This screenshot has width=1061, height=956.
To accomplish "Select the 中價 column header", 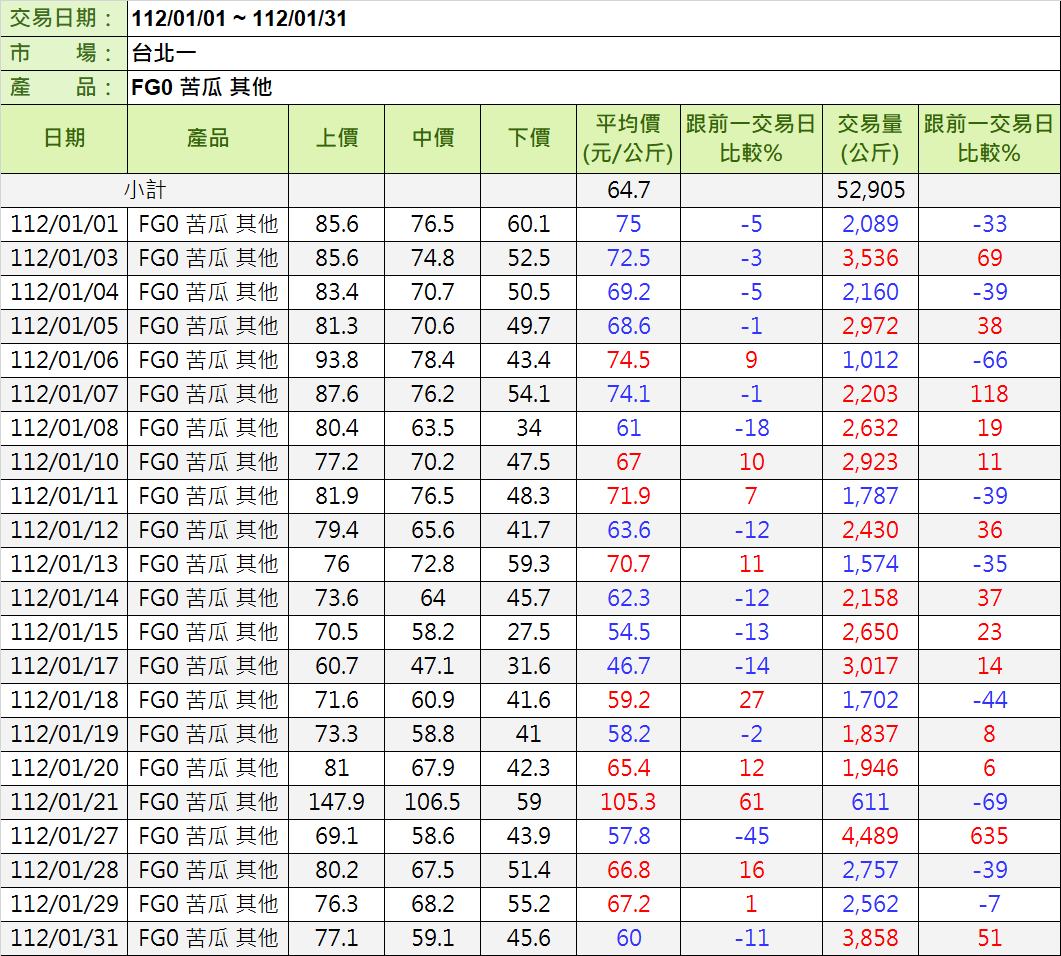I will (433, 138).
